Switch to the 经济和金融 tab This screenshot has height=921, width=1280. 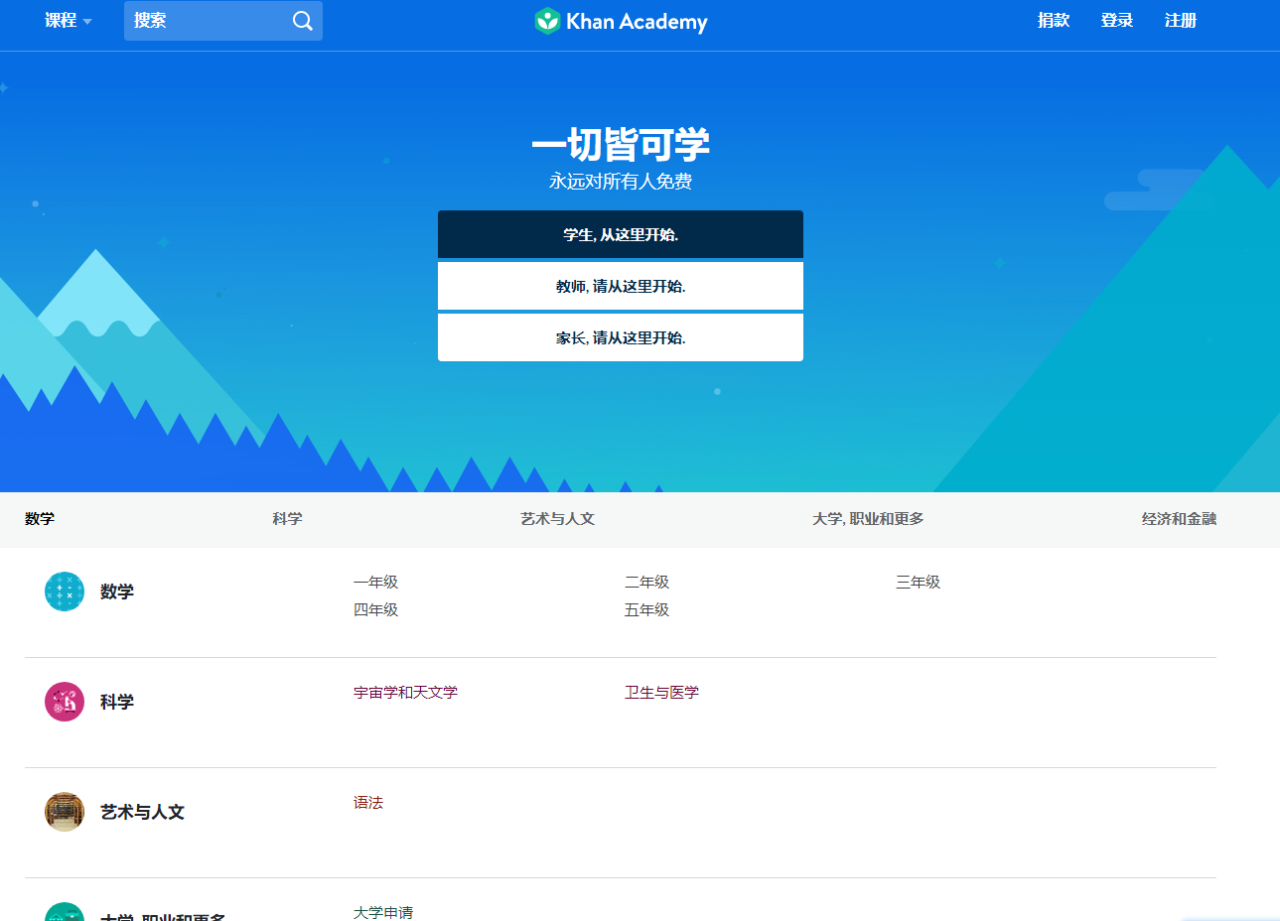1179,519
